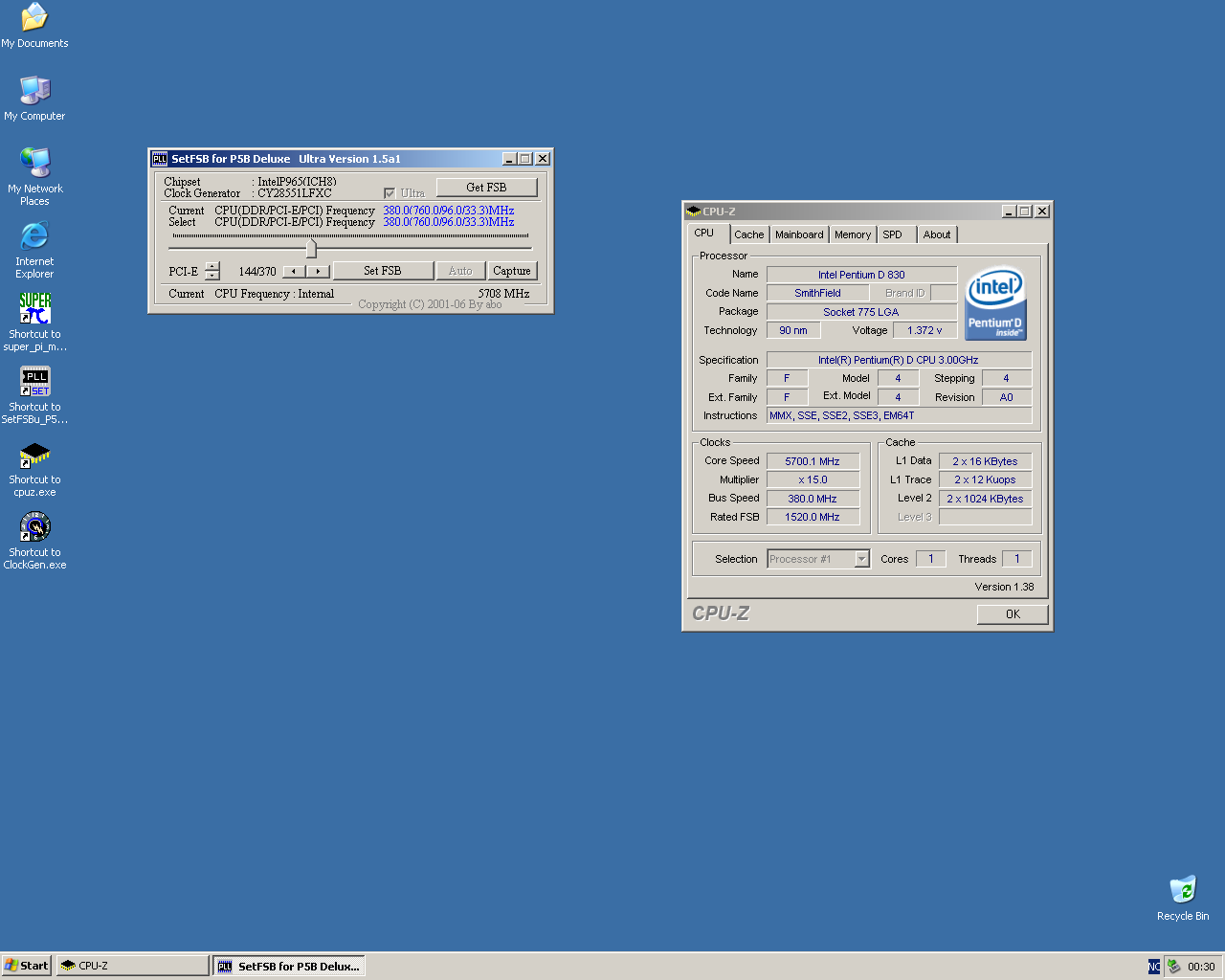Click the Rated FSB value 1520.0 MHz
Screen dimensions: 1225x980
(x=813, y=517)
